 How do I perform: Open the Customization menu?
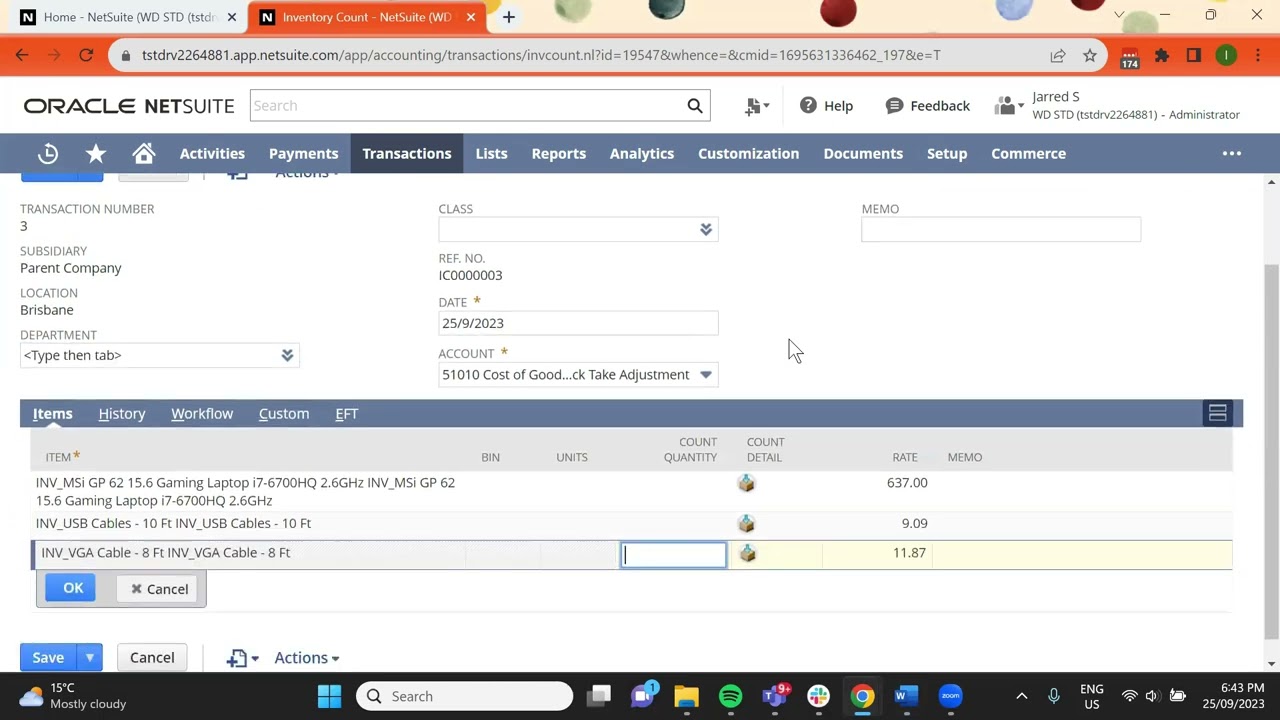click(x=748, y=154)
